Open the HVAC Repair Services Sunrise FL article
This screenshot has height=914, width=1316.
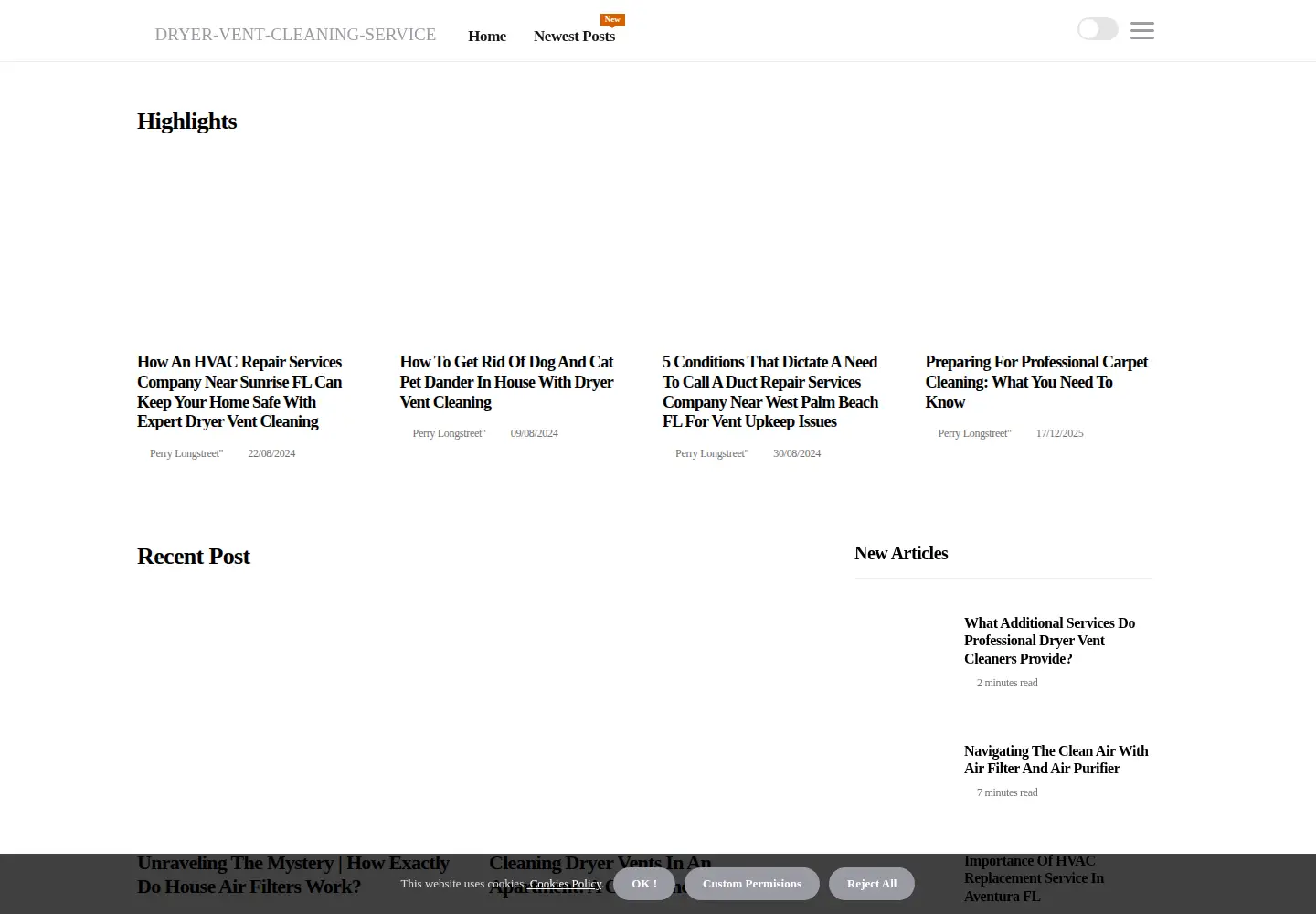pyautogui.click(x=239, y=391)
